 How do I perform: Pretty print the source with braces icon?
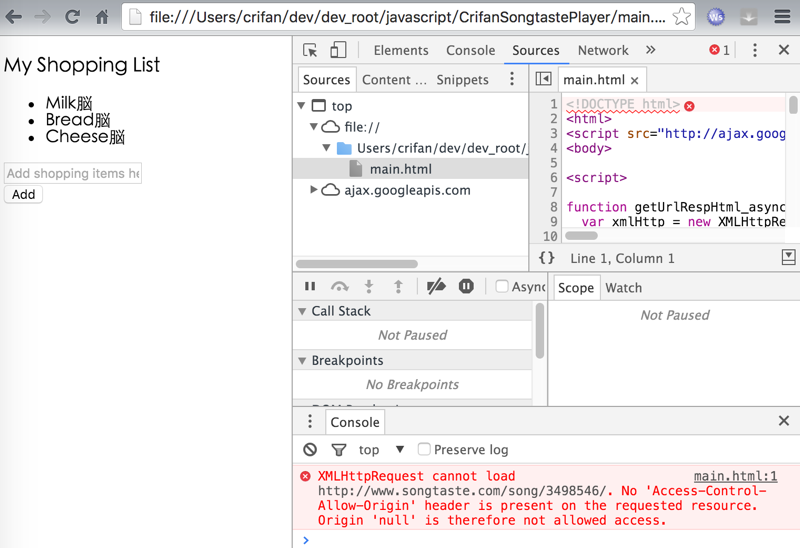(547, 258)
